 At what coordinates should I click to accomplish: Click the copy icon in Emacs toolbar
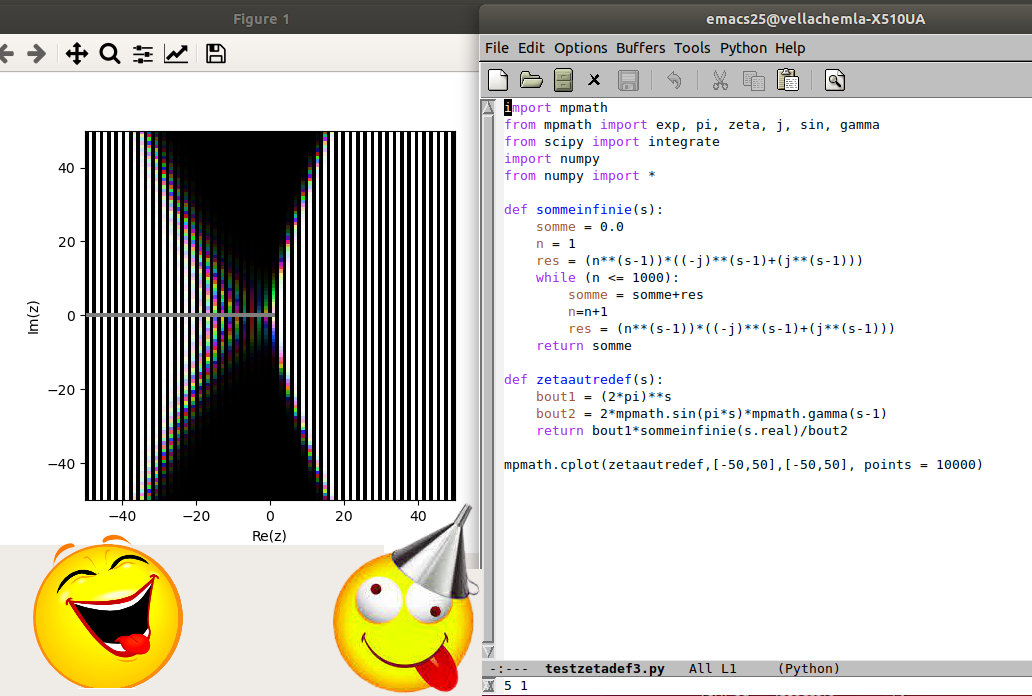[x=753, y=80]
